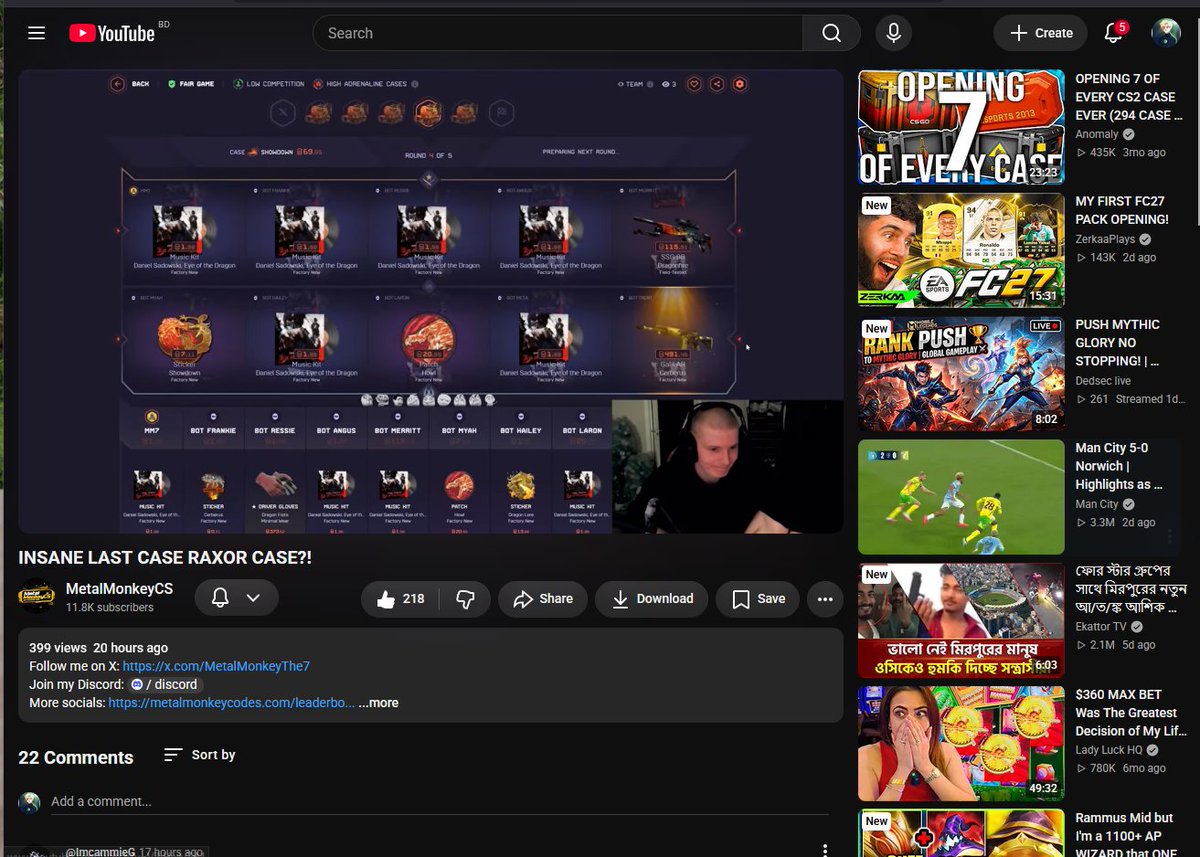Open MetalMonkeyCS channel name link
Screen dimensions: 1200x857
(119, 589)
